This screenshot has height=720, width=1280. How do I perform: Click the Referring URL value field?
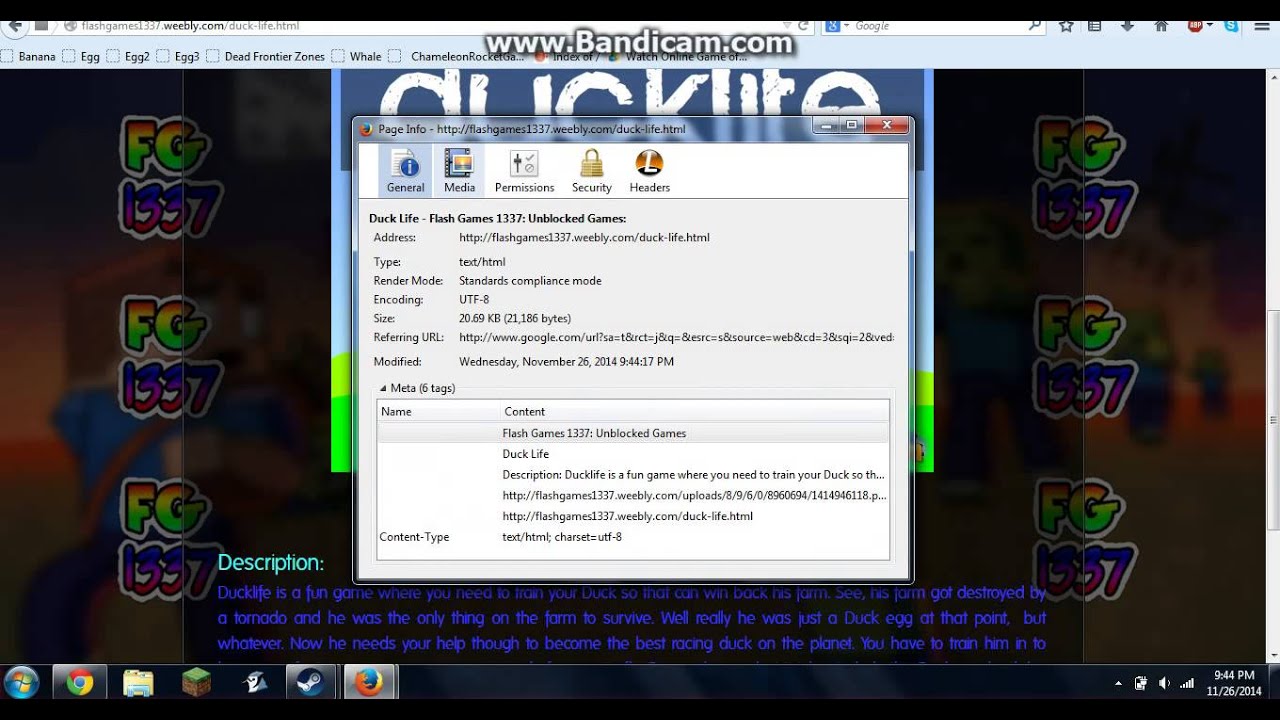point(676,338)
